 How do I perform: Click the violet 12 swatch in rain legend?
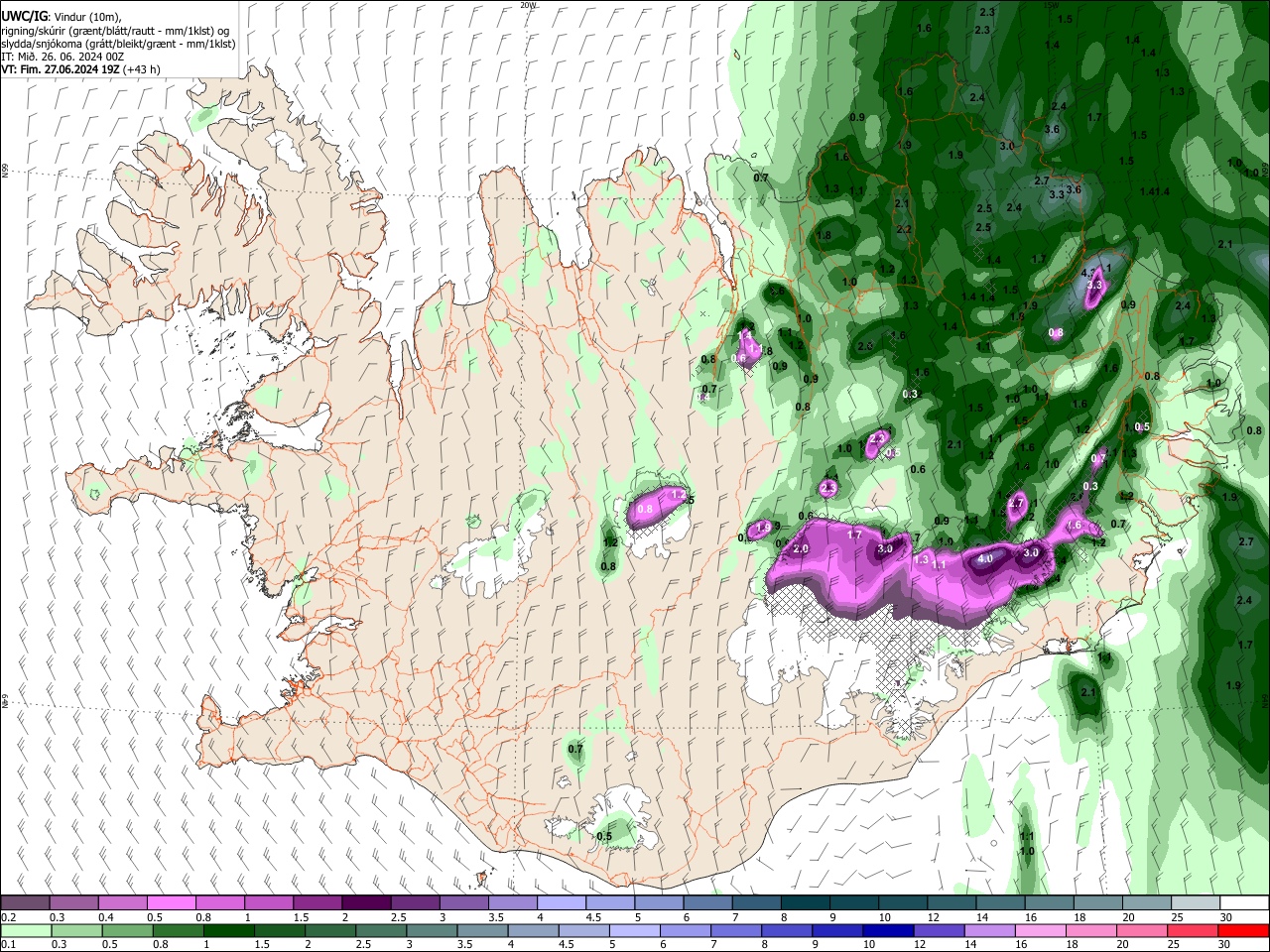(x=939, y=930)
